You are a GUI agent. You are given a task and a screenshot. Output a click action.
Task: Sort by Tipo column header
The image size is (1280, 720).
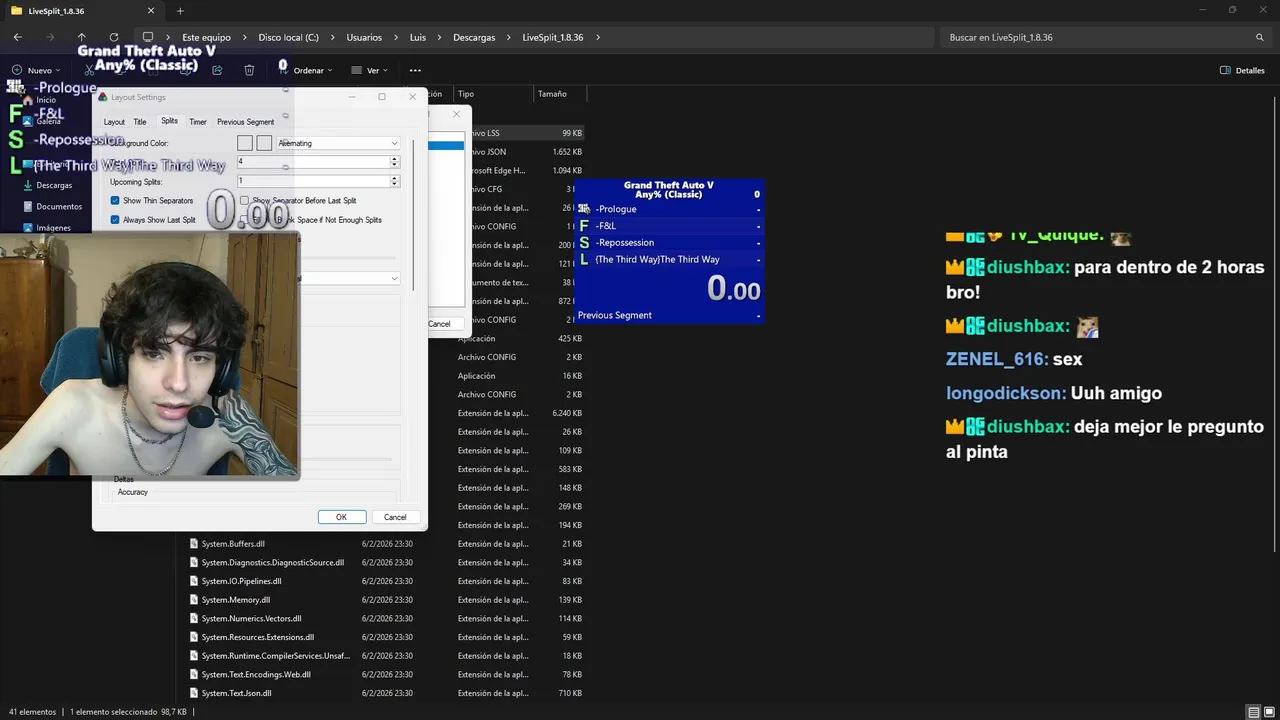point(465,94)
